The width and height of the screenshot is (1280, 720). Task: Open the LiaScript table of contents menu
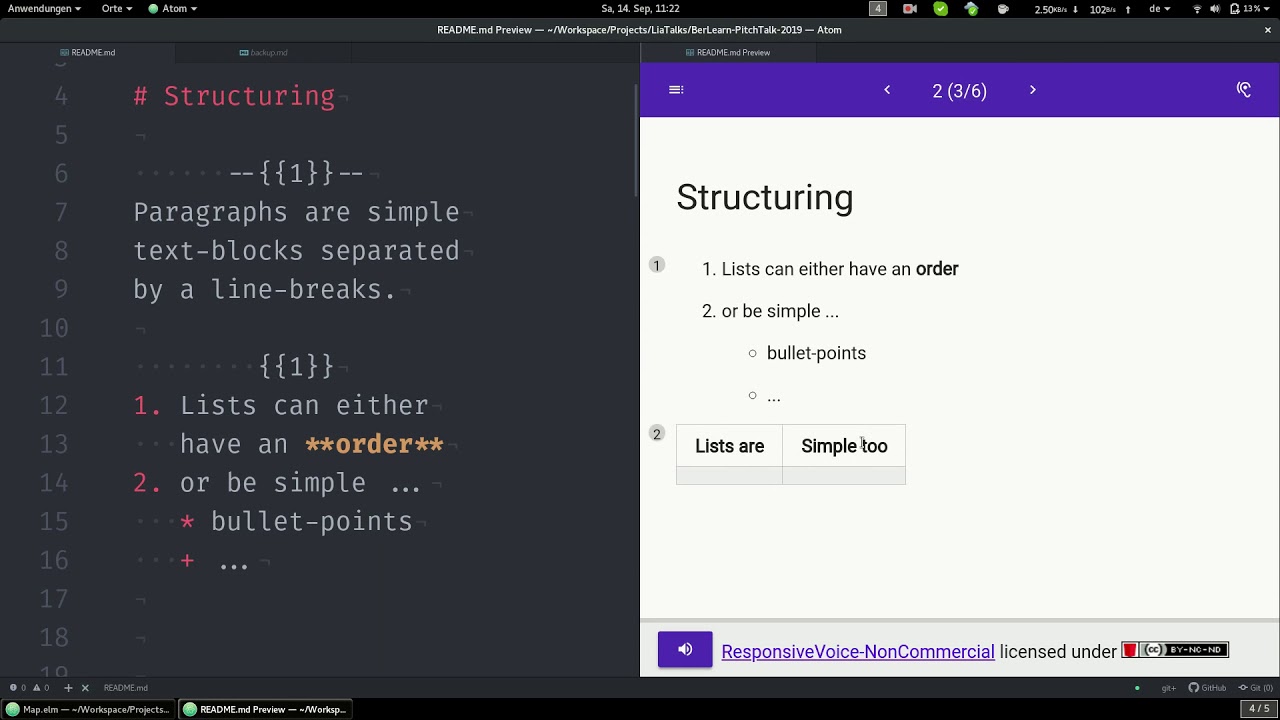[676, 90]
